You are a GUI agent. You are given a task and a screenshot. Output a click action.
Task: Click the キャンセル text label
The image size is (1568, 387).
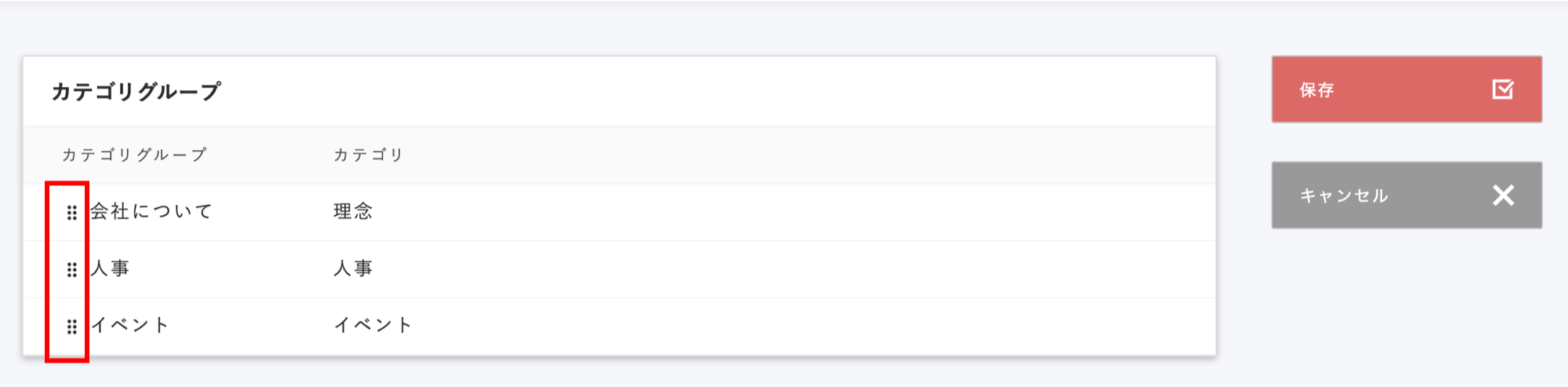(x=1344, y=195)
